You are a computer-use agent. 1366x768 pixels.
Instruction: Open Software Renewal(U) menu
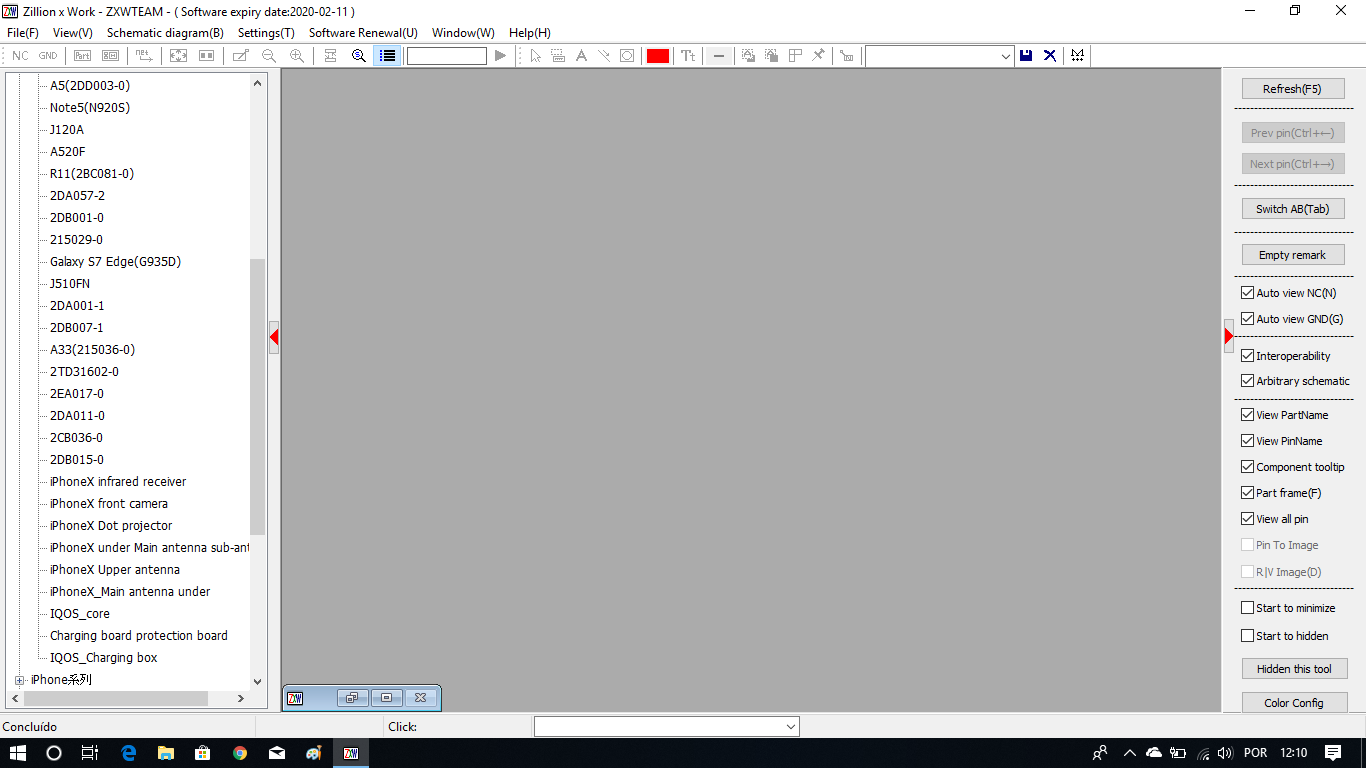(363, 33)
